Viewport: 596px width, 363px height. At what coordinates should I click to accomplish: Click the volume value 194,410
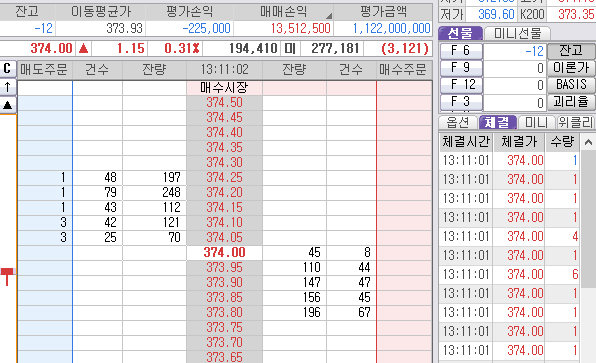pyautogui.click(x=253, y=49)
